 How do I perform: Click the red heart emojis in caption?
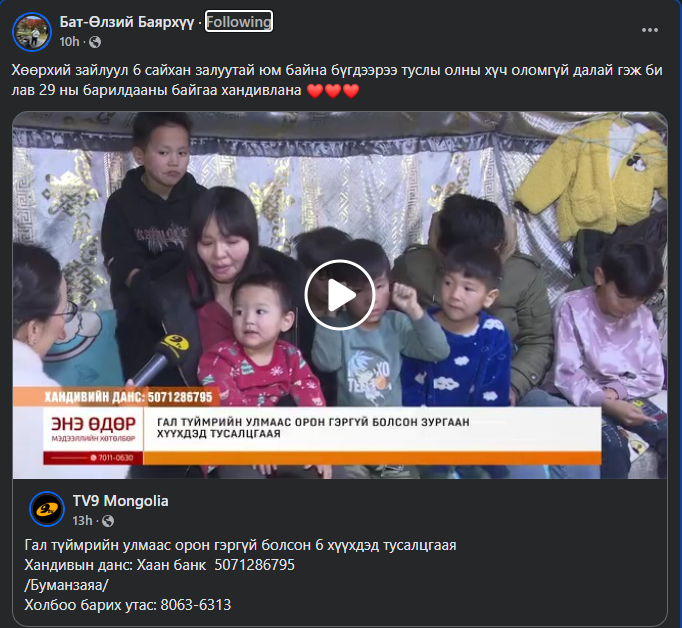[x=333, y=90]
